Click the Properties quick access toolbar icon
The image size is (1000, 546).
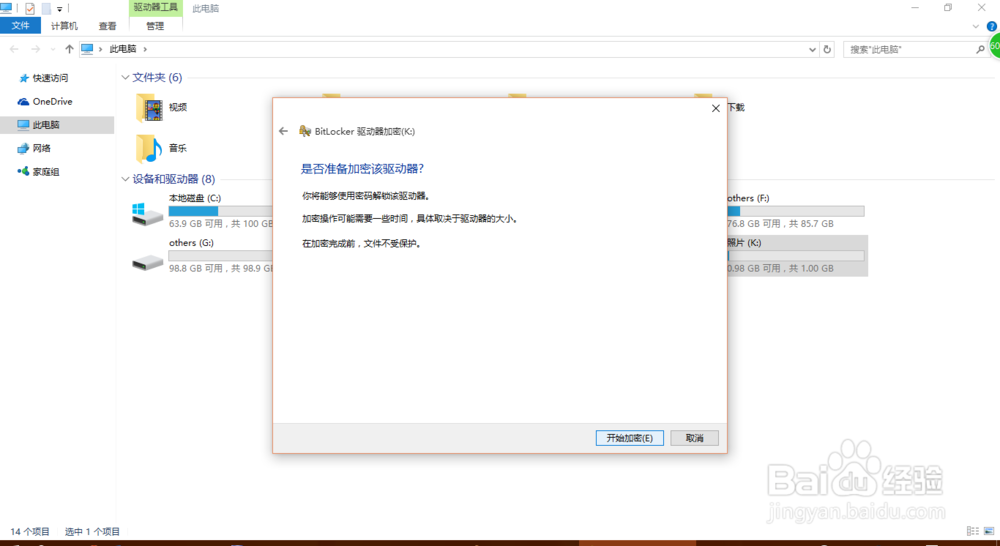[x=29, y=8]
